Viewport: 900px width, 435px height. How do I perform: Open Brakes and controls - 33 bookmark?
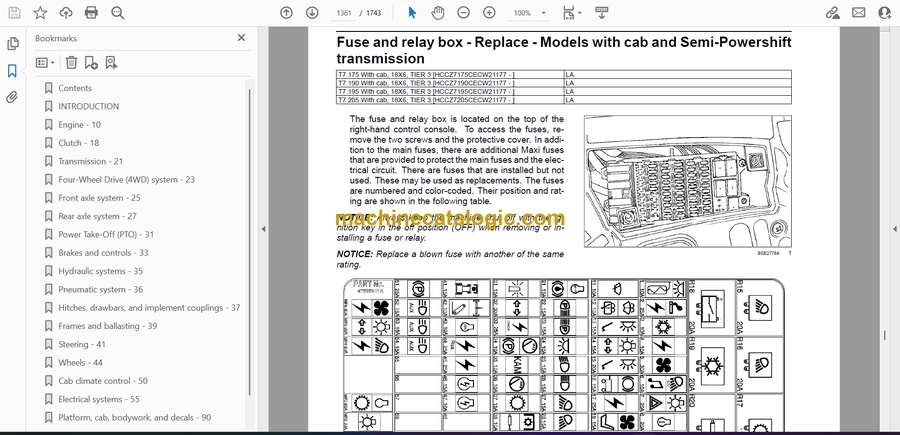point(103,253)
